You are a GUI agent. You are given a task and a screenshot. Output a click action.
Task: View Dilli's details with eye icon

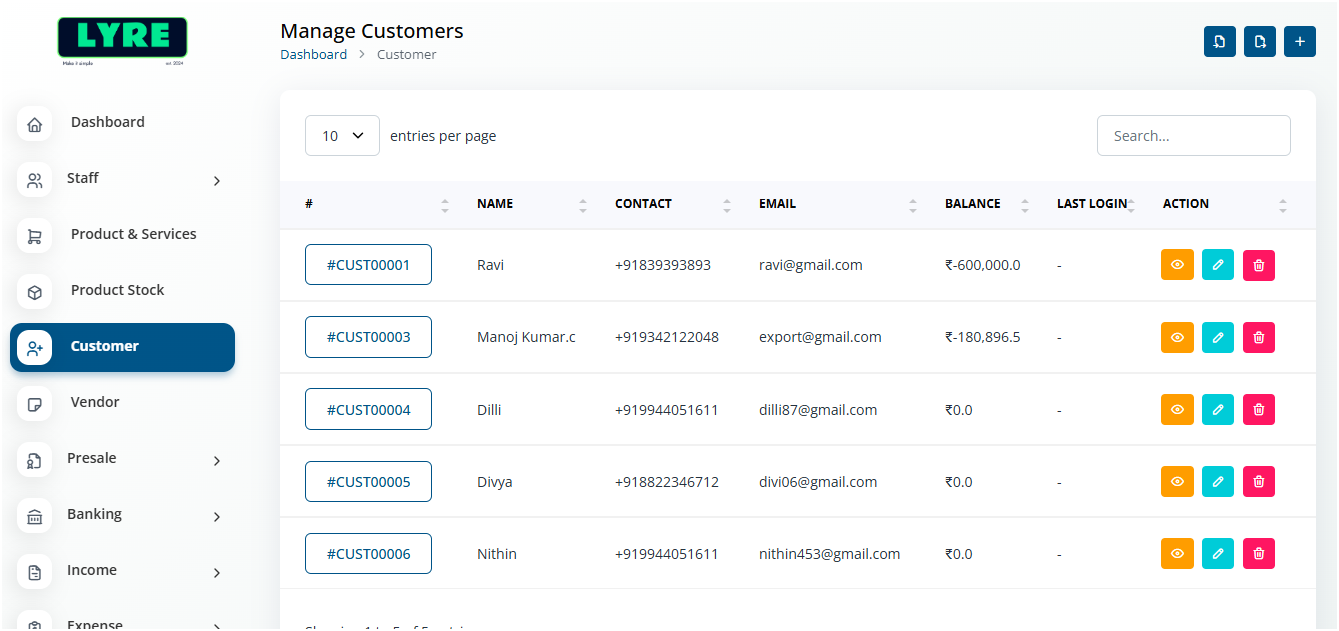[1177, 409]
